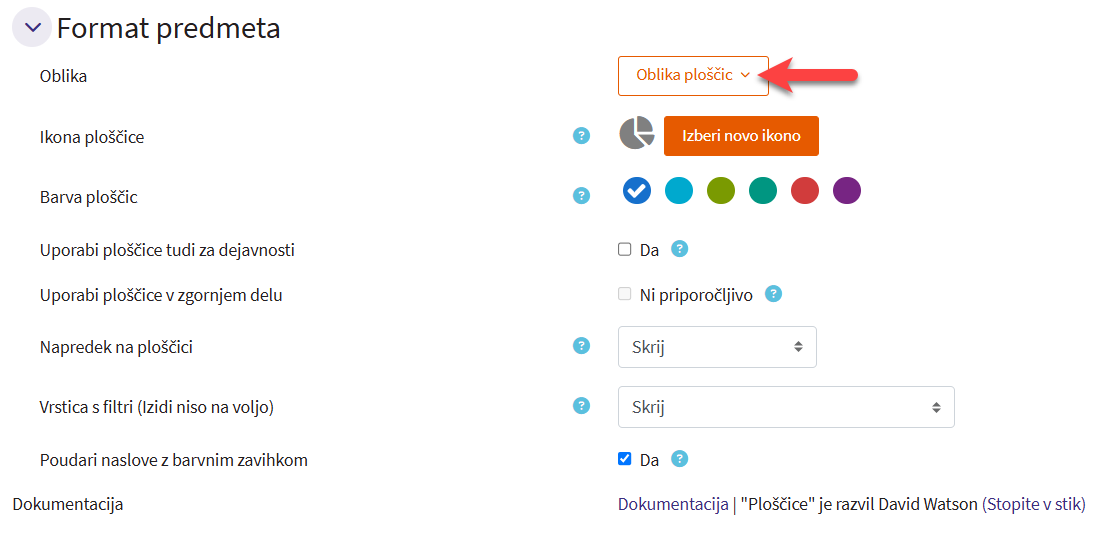This screenshot has width=1105, height=533.
Task: Select the red tile color
Action: (805, 190)
